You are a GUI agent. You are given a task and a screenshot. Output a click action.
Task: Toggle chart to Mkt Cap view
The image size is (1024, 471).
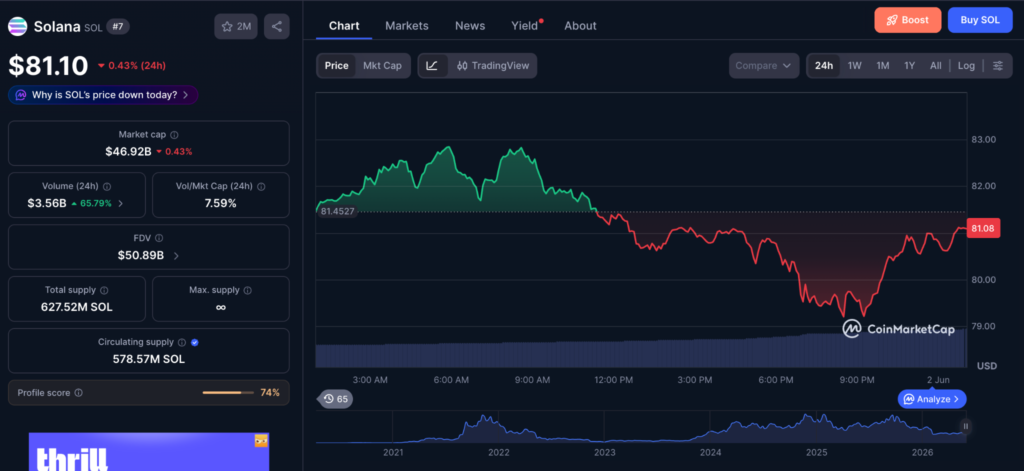pyautogui.click(x=382, y=65)
